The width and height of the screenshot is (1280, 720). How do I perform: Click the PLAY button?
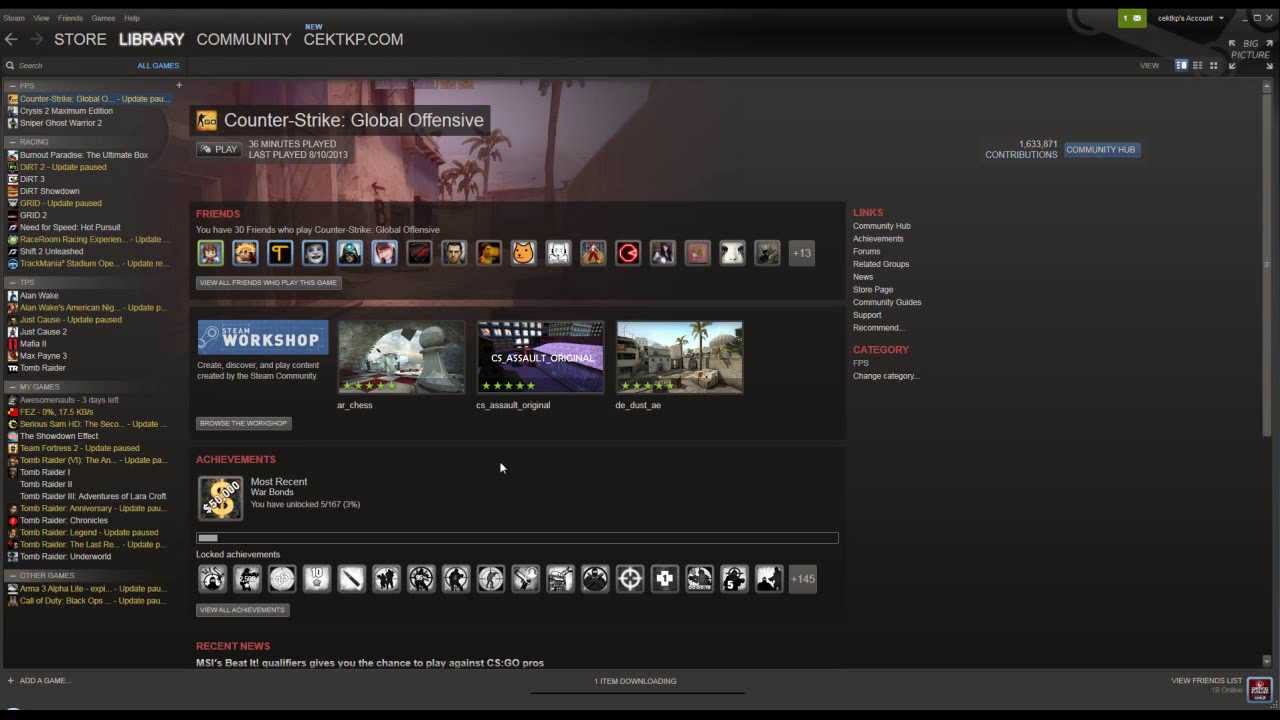[219, 149]
